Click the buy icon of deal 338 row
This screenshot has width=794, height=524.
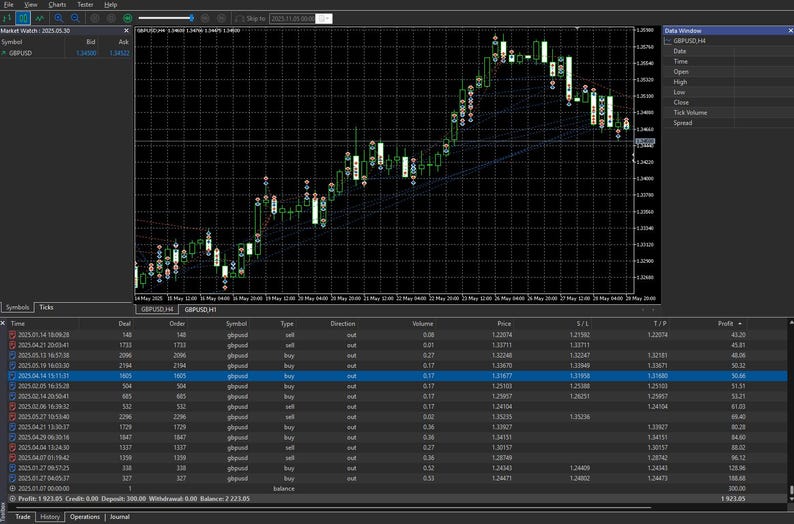click(13, 468)
